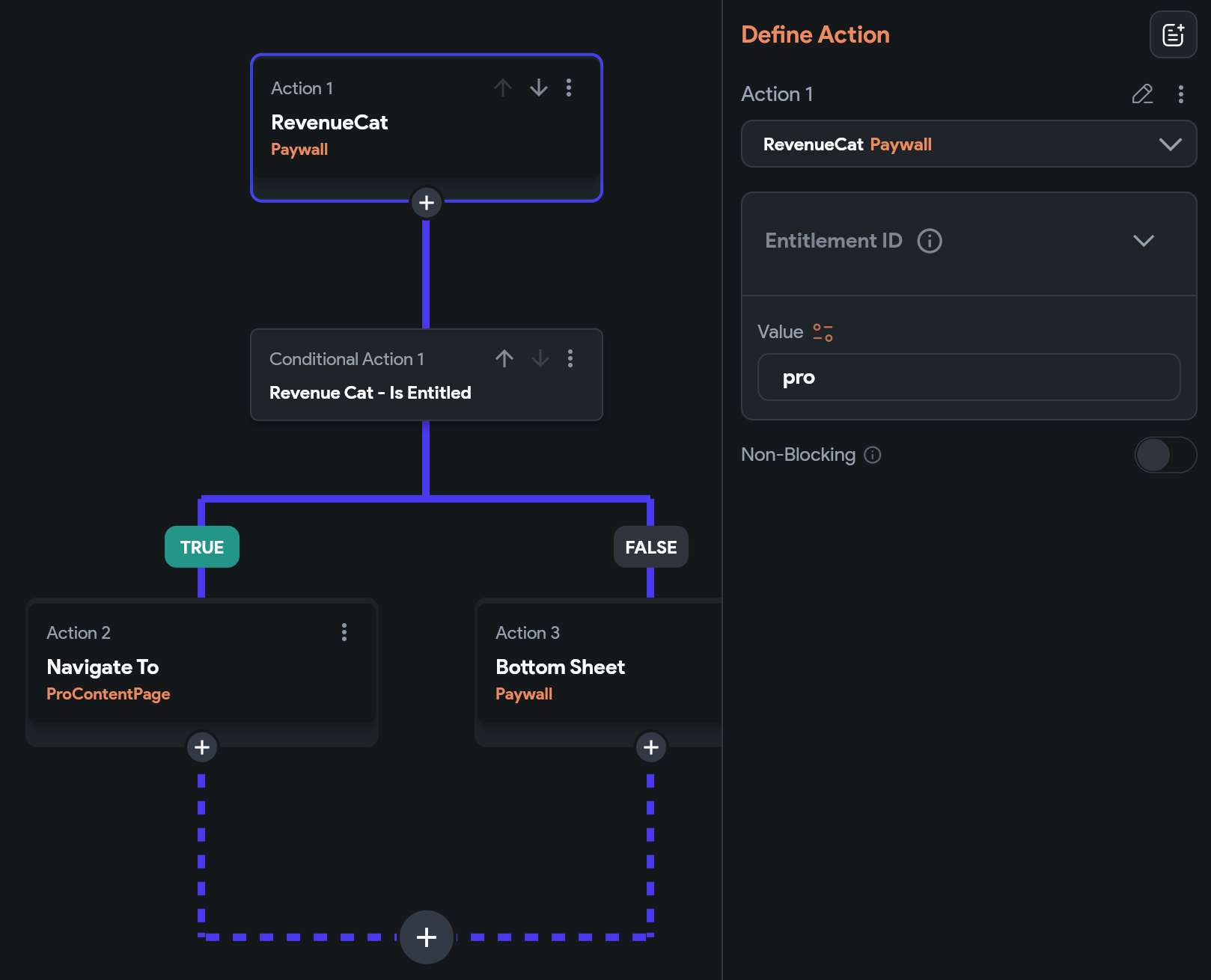The width and height of the screenshot is (1211, 980).
Task: Add action below Navigate To card
Action: coord(202,747)
